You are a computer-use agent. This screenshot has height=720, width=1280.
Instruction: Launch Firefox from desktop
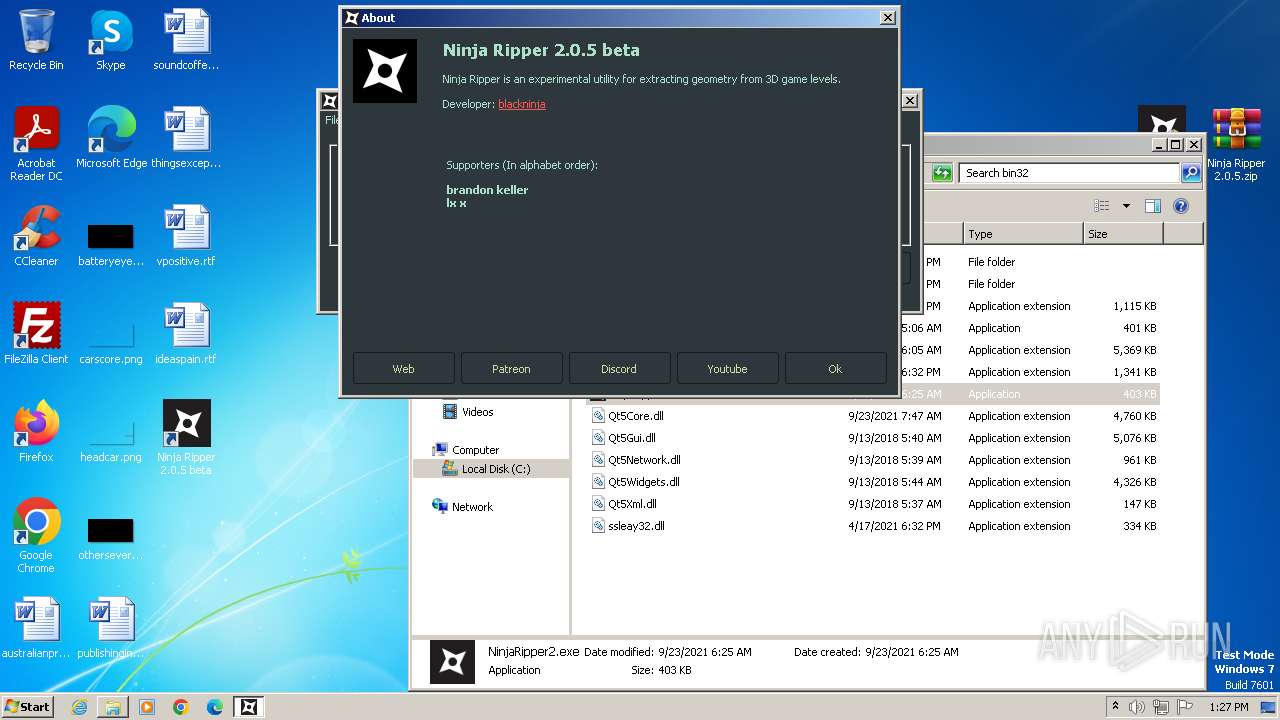[x=36, y=432]
